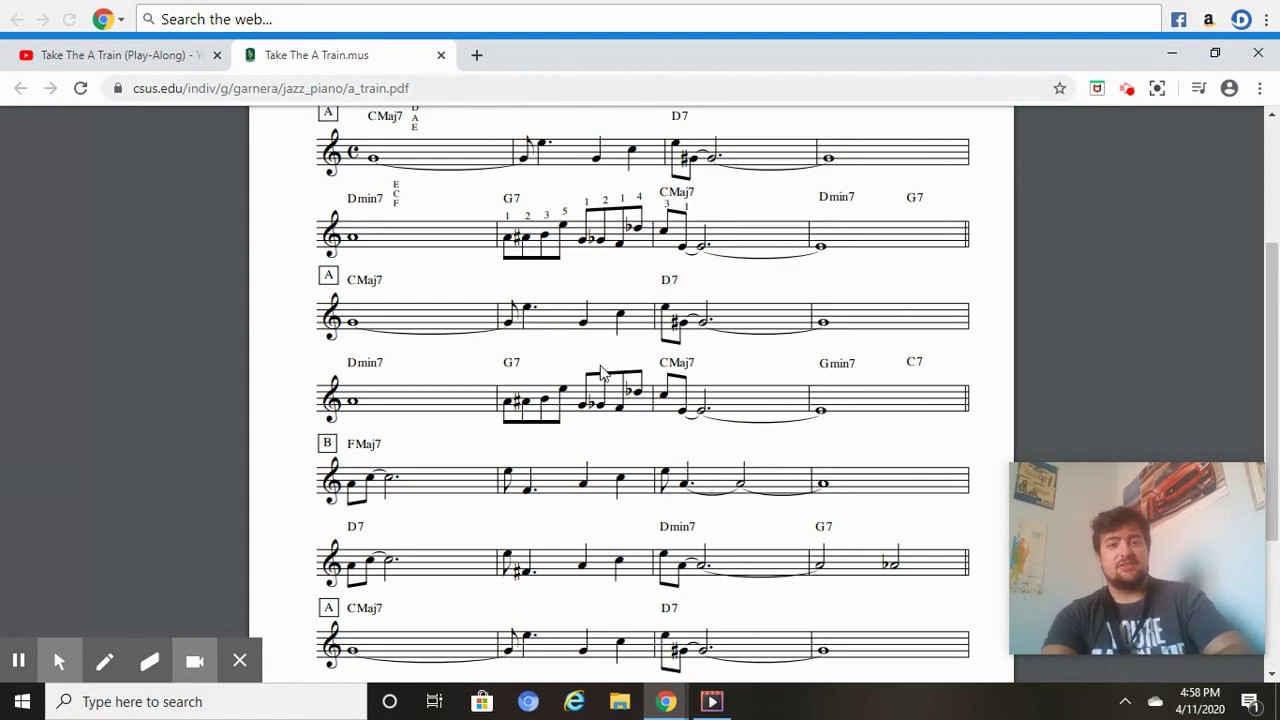Close the recorder annotation toolbar
The width and height of the screenshot is (1280, 720).
240,661
